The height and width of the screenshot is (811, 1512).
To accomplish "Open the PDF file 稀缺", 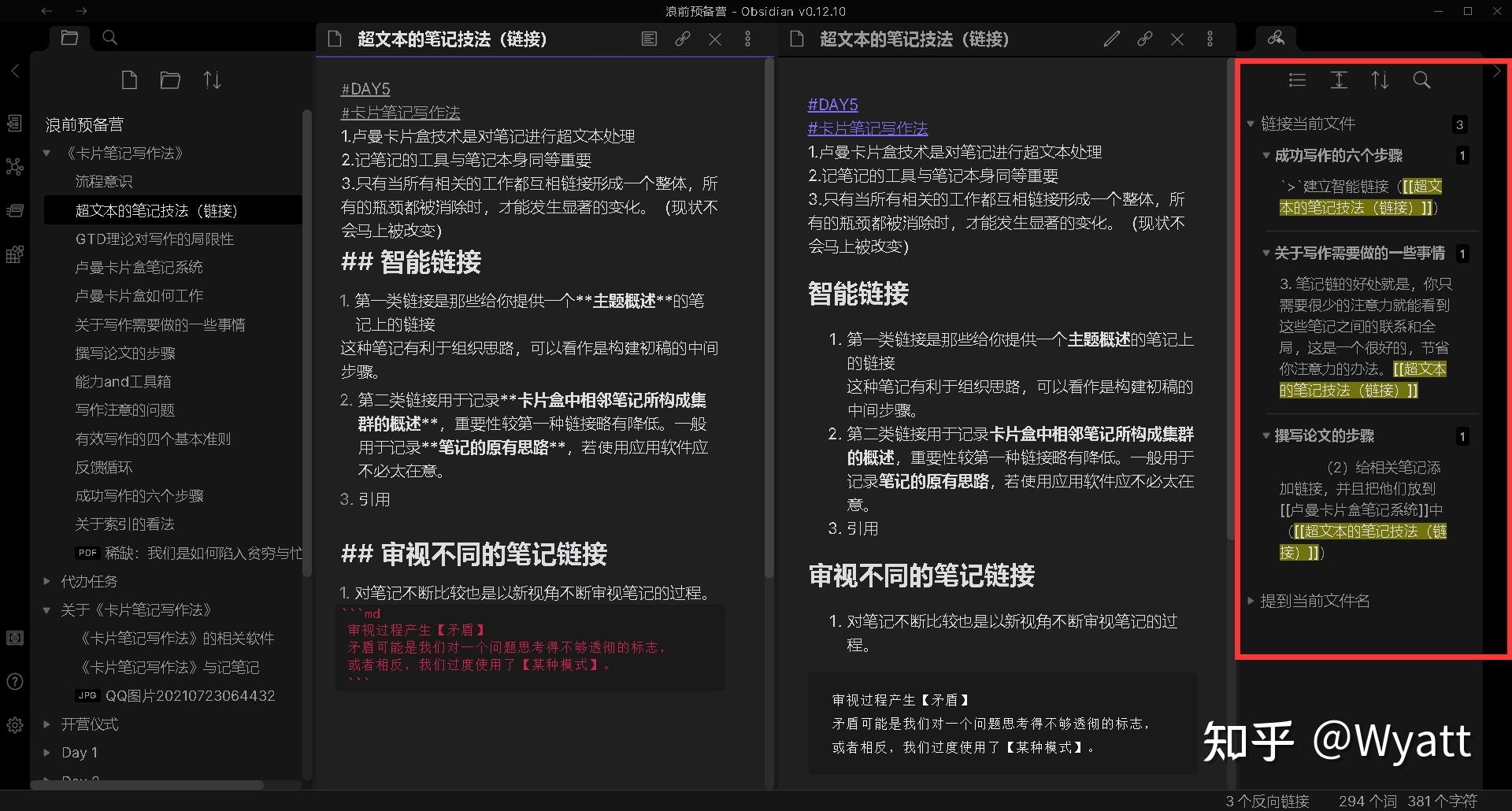I will point(189,553).
